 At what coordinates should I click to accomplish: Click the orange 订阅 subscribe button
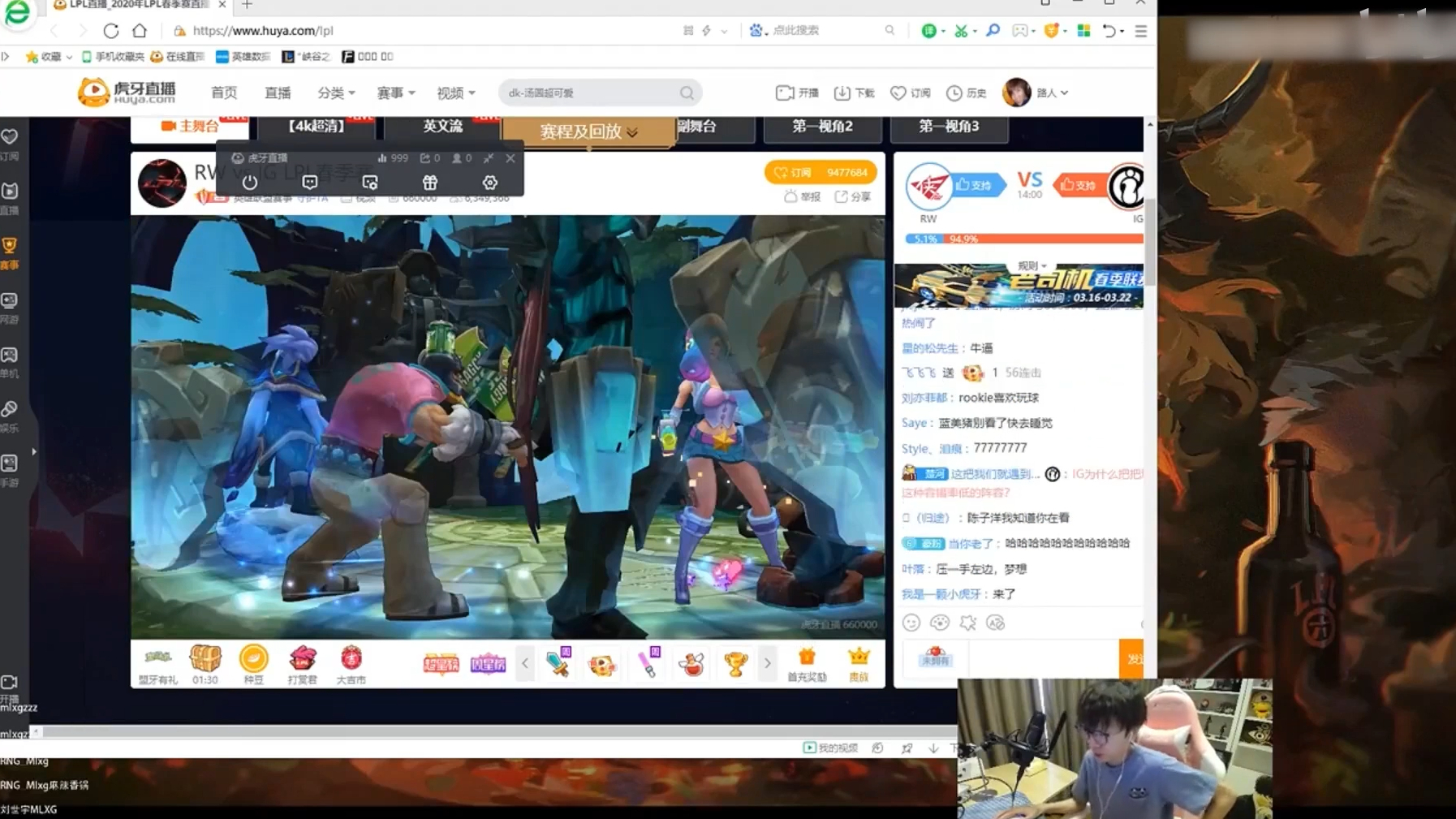click(821, 172)
